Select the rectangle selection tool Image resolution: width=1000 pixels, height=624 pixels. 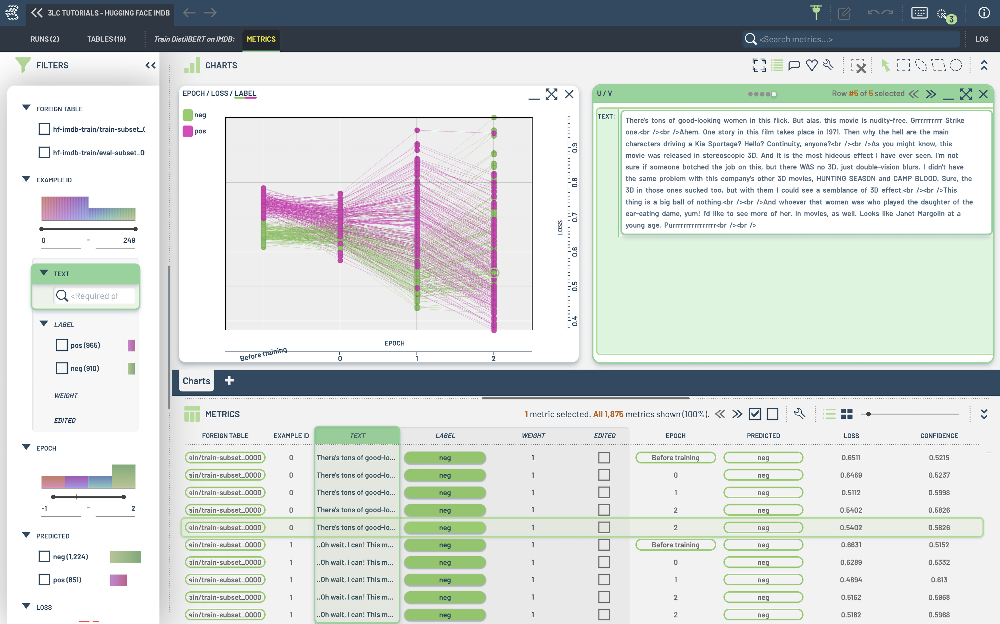tap(903, 65)
